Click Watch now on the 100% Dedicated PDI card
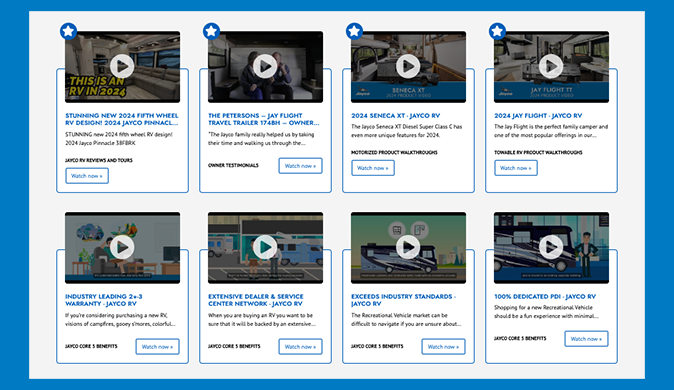 [x=586, y=339]
